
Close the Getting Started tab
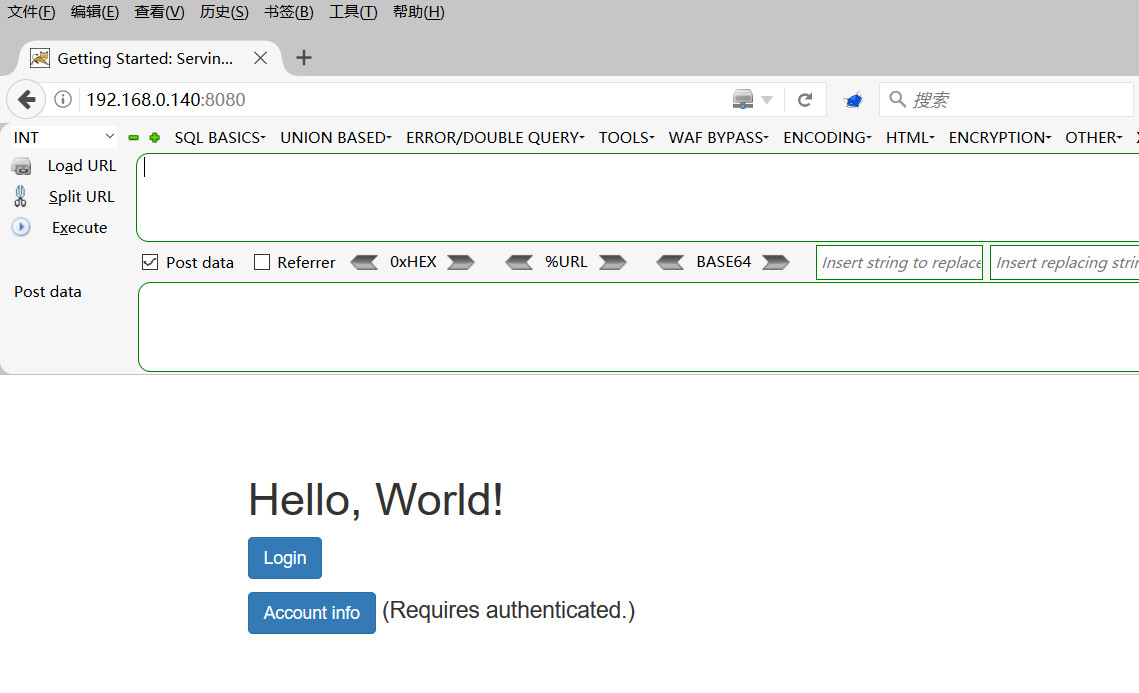click(x=260, y=58)
